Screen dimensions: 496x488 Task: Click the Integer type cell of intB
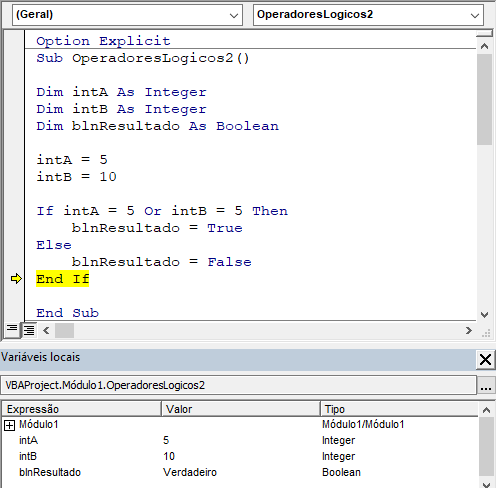[338, 456]
